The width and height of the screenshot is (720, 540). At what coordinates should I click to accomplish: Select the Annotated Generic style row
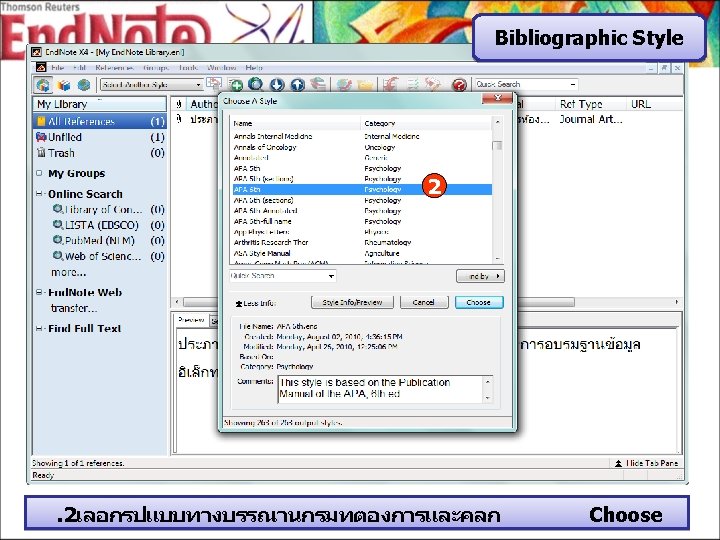(361, 158)
